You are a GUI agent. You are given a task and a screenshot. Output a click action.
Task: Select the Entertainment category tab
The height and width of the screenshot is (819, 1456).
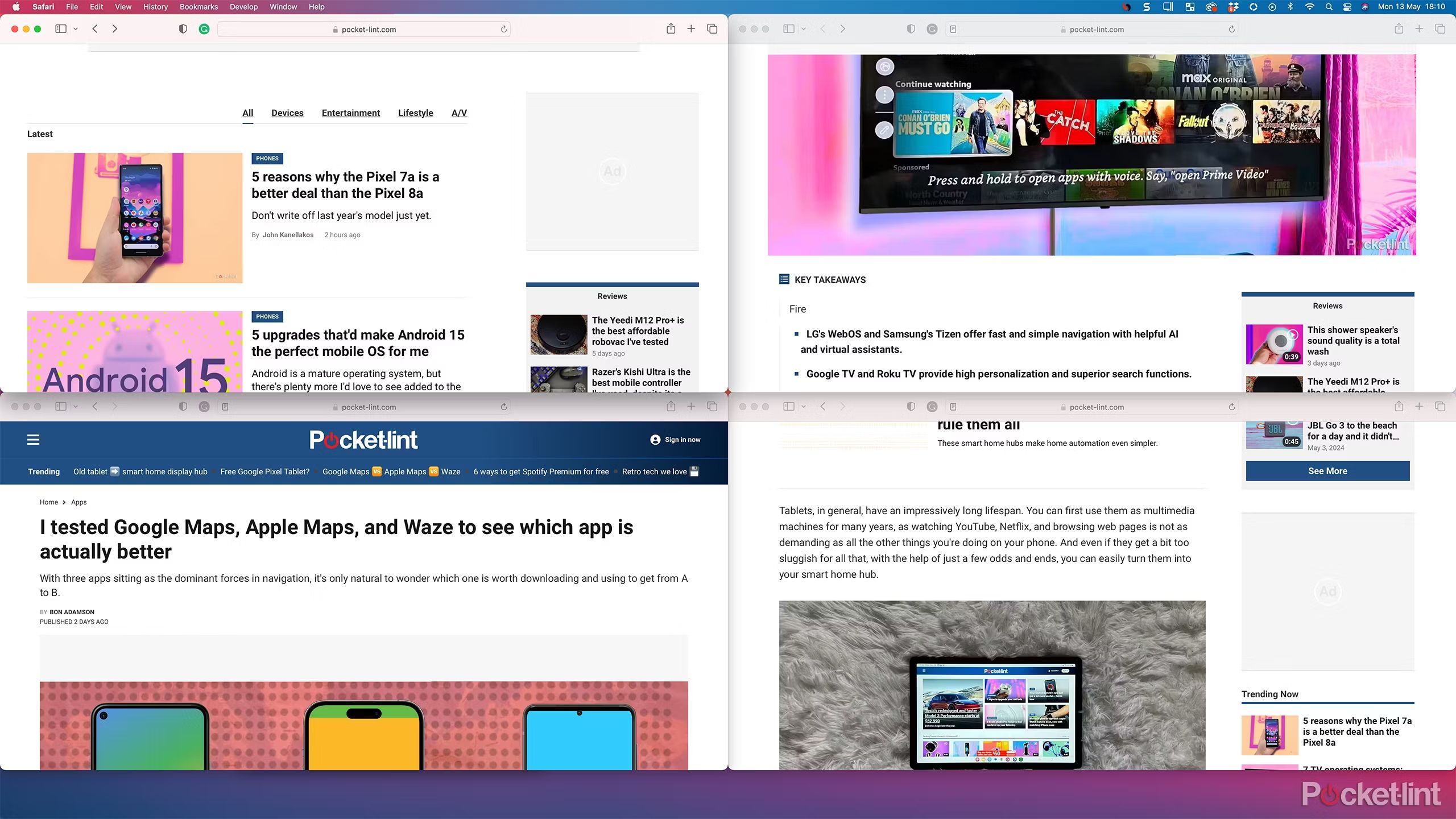click(351, 113)
